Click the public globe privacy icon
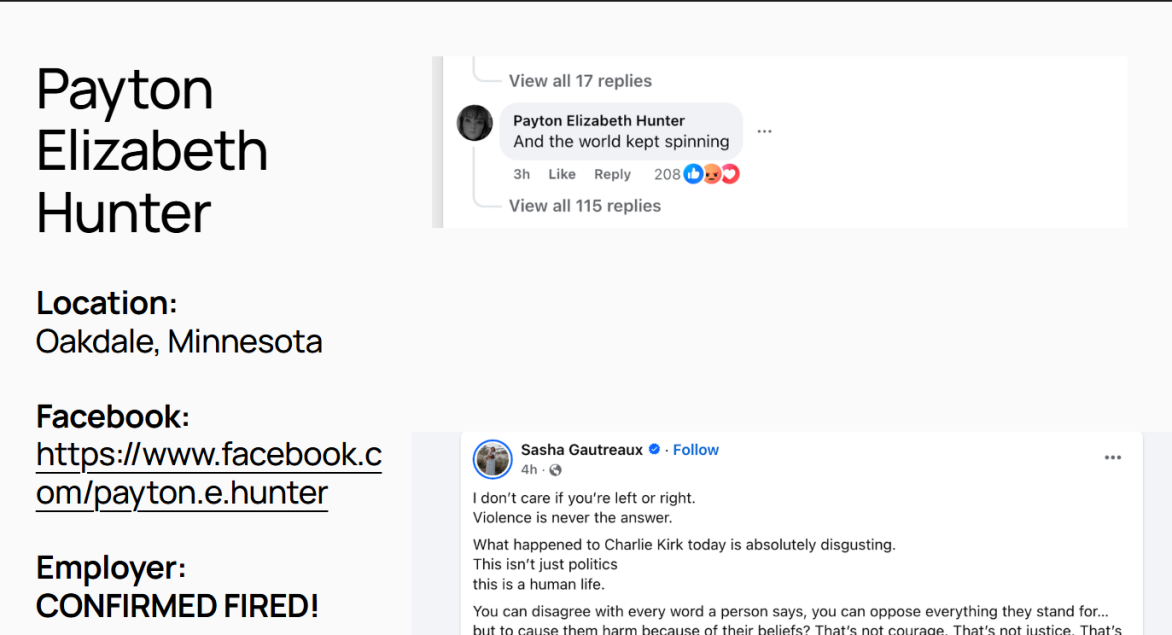The image size is (1172, 635). click(555, 470)
